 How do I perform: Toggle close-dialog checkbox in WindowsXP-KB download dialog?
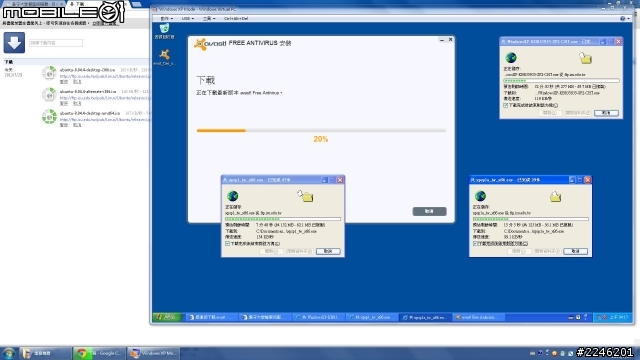click(x=506, y=105)
